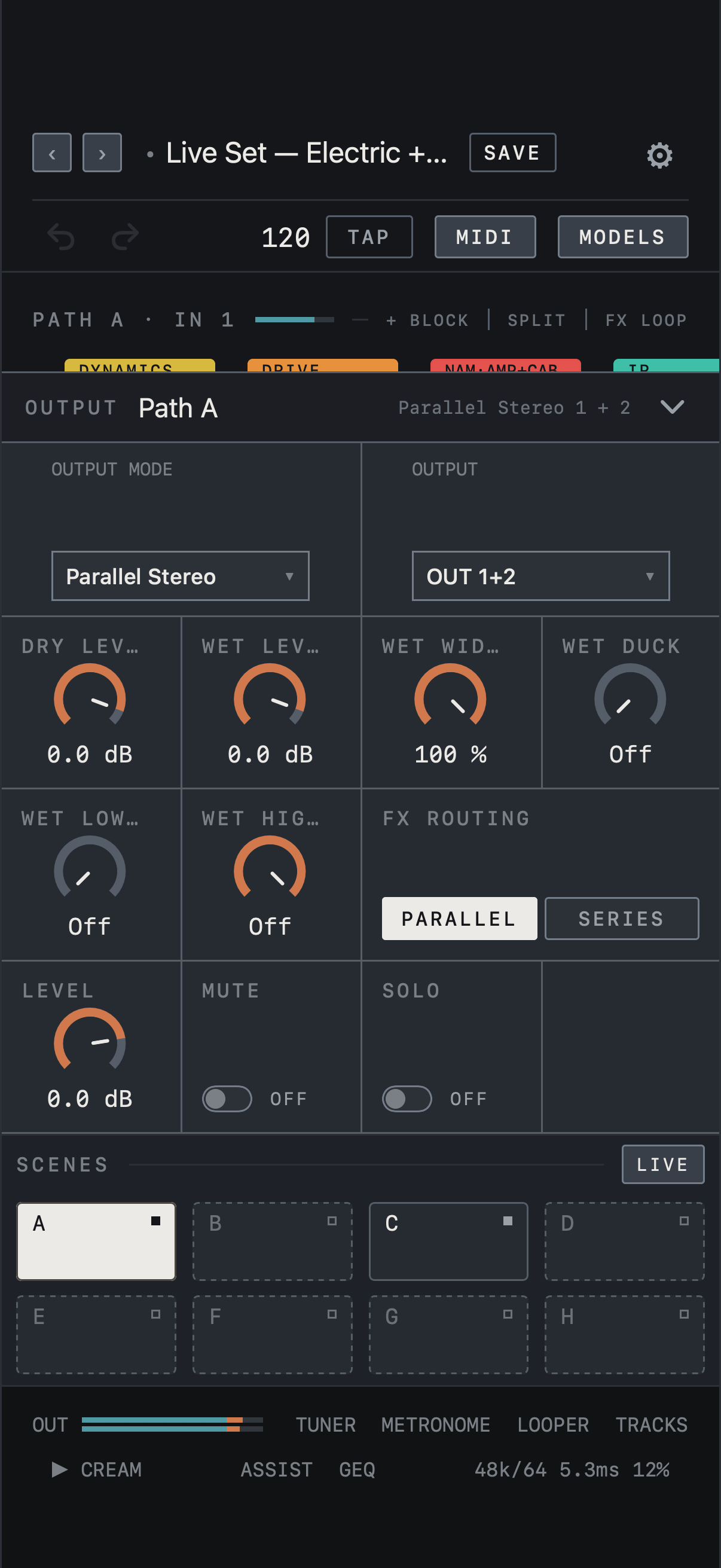Select scene C

click(448, 1241)
